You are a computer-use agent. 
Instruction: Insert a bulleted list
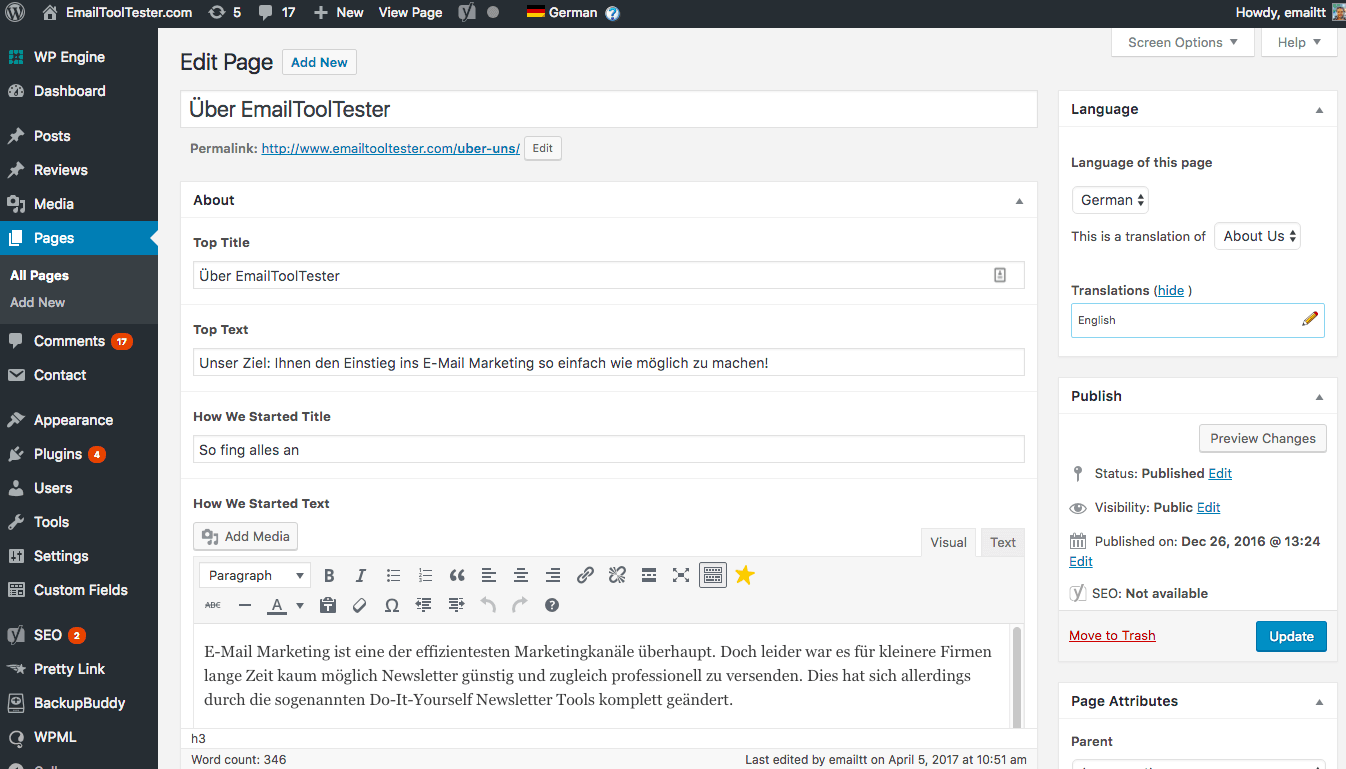coord(393,575)
